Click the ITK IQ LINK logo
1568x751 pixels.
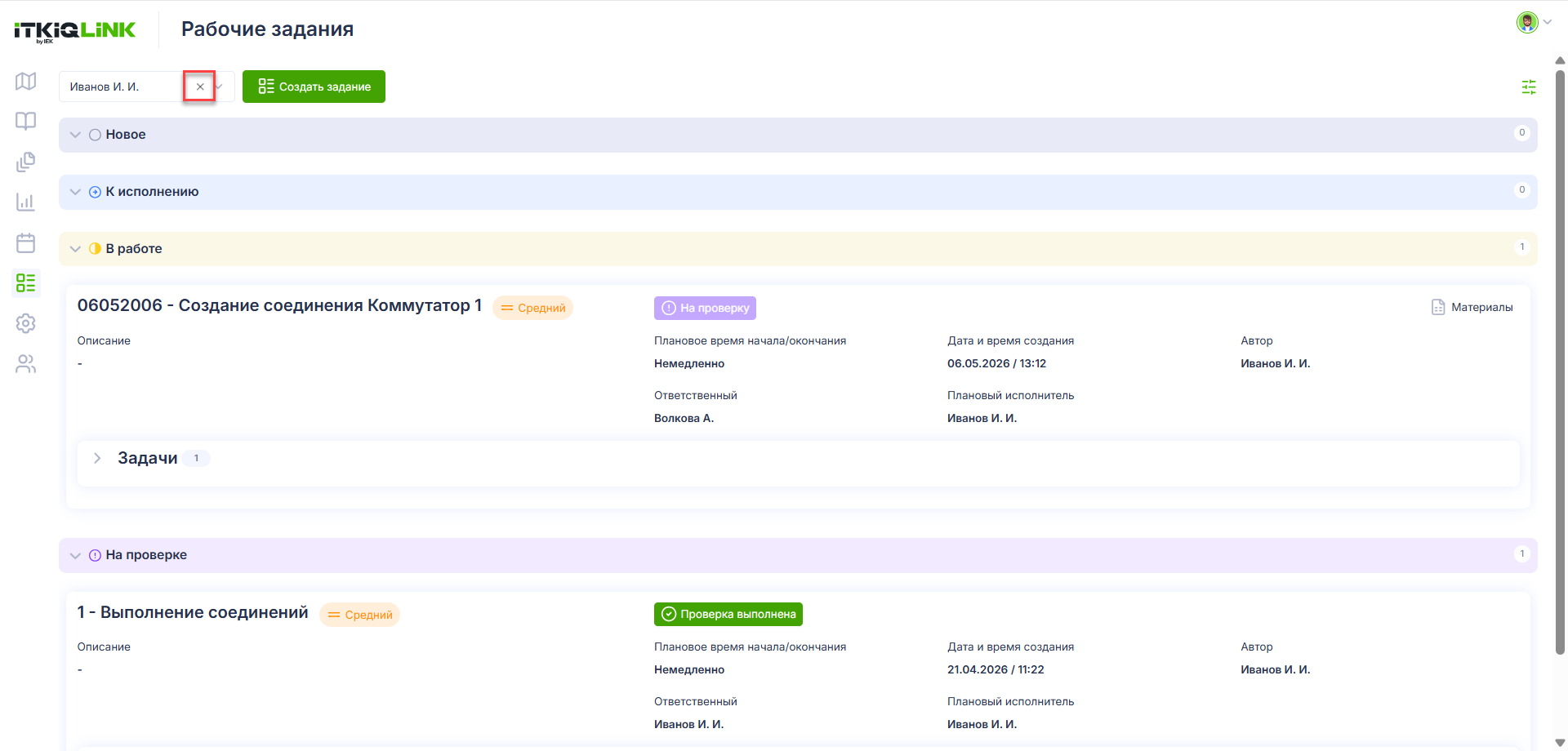click(75, 31)
